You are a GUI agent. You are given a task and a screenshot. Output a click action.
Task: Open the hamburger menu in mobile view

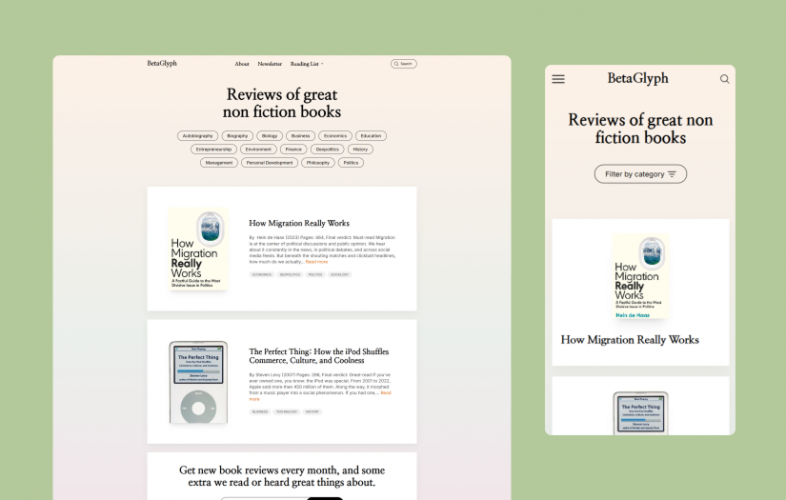(558, 79)
